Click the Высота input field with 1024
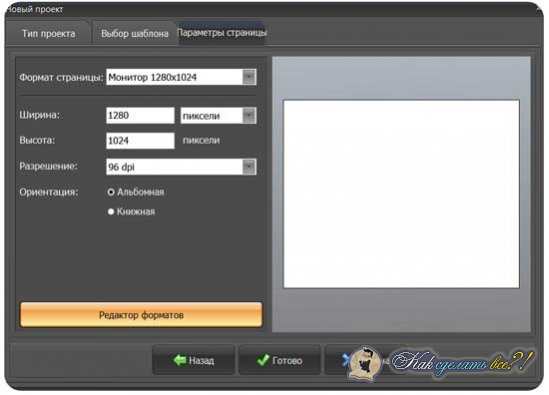Image resolution: width=549 pixels, height=395 pixels. point(140,141)
